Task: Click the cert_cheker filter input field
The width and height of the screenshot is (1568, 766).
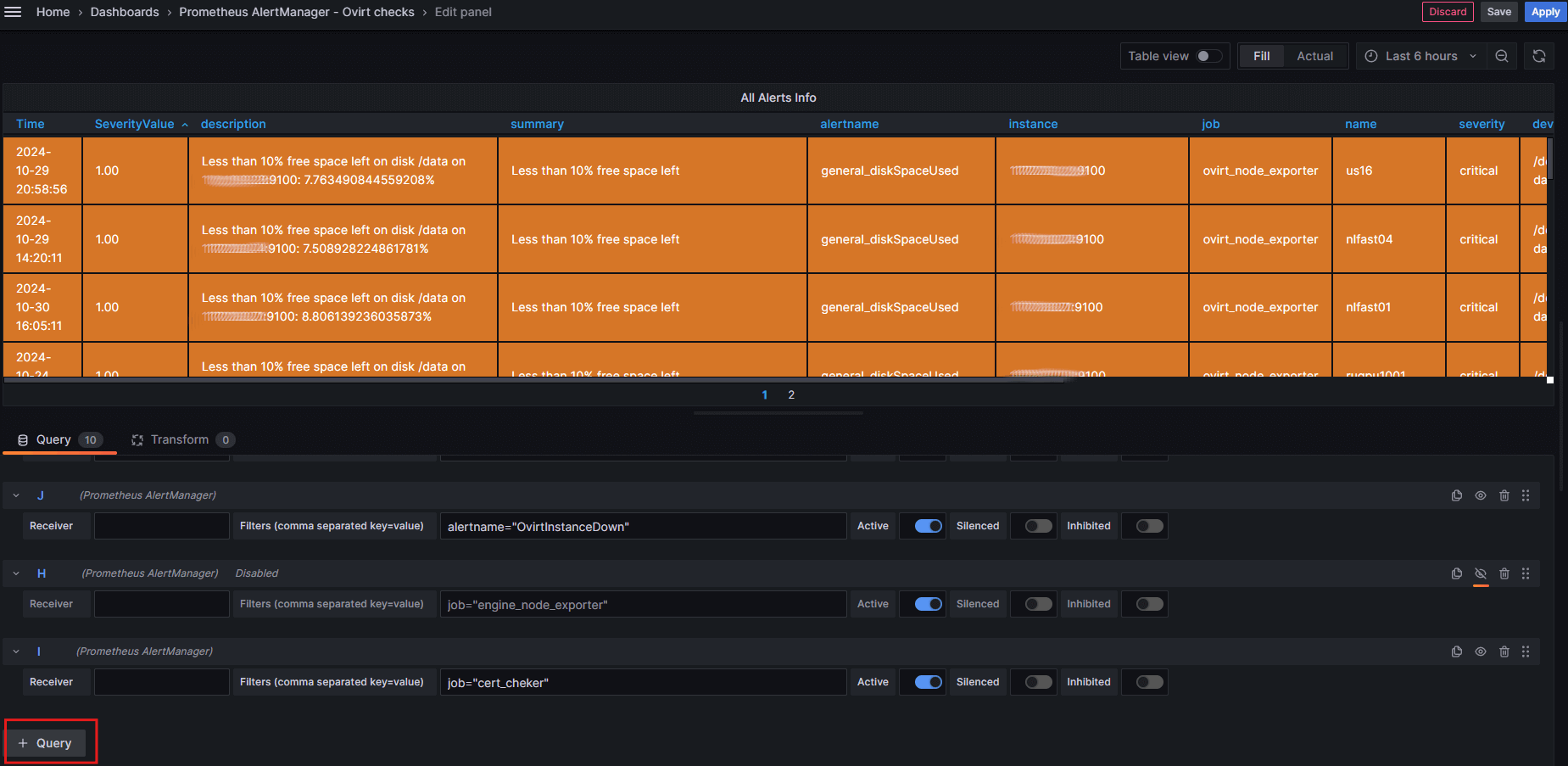Action: [643, 682]
